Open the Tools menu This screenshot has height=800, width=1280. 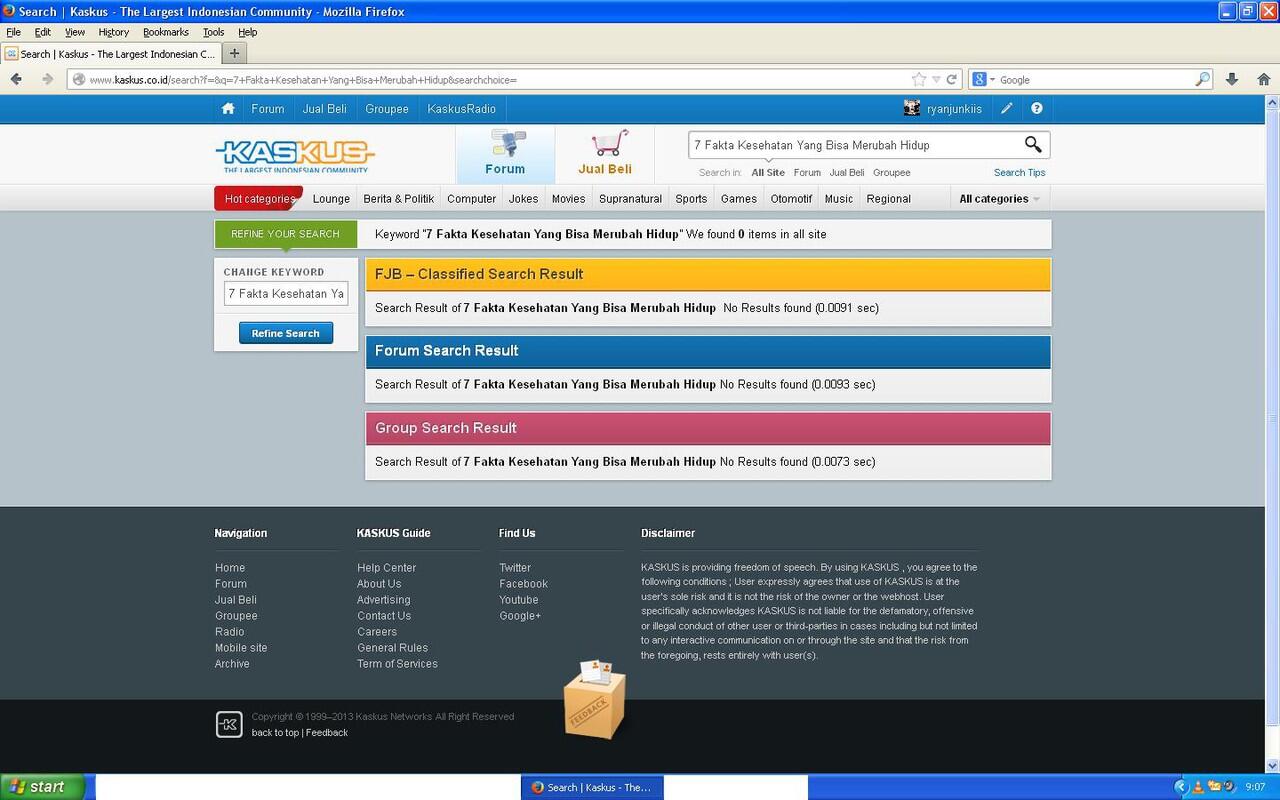point(214,32)
